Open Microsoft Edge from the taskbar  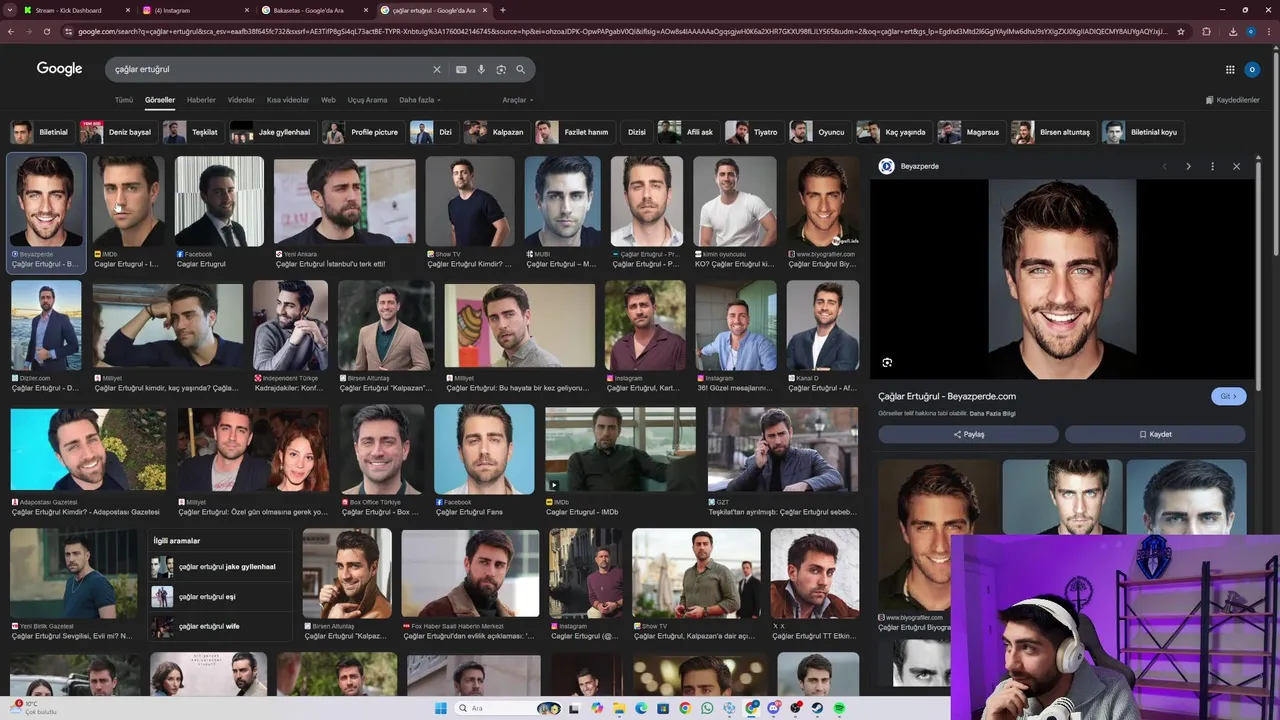[641, 708]
